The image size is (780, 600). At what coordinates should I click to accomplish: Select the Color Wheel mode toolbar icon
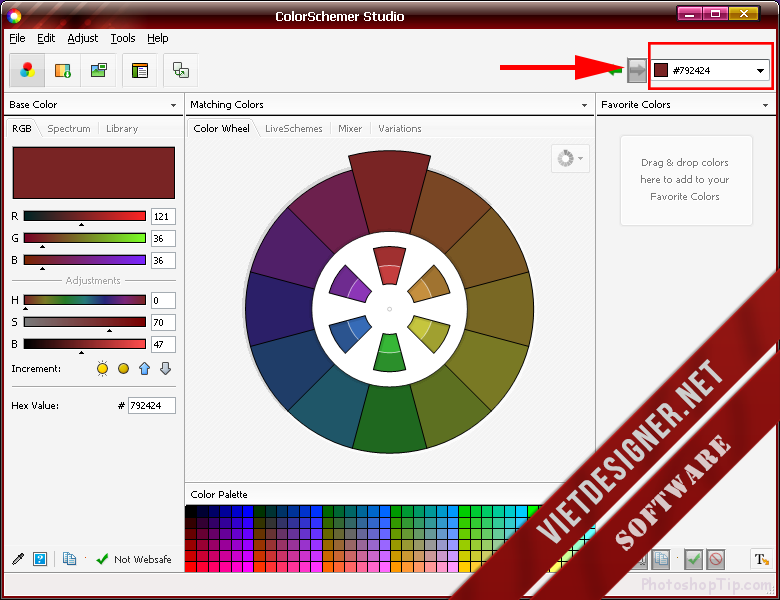(27, 70)
